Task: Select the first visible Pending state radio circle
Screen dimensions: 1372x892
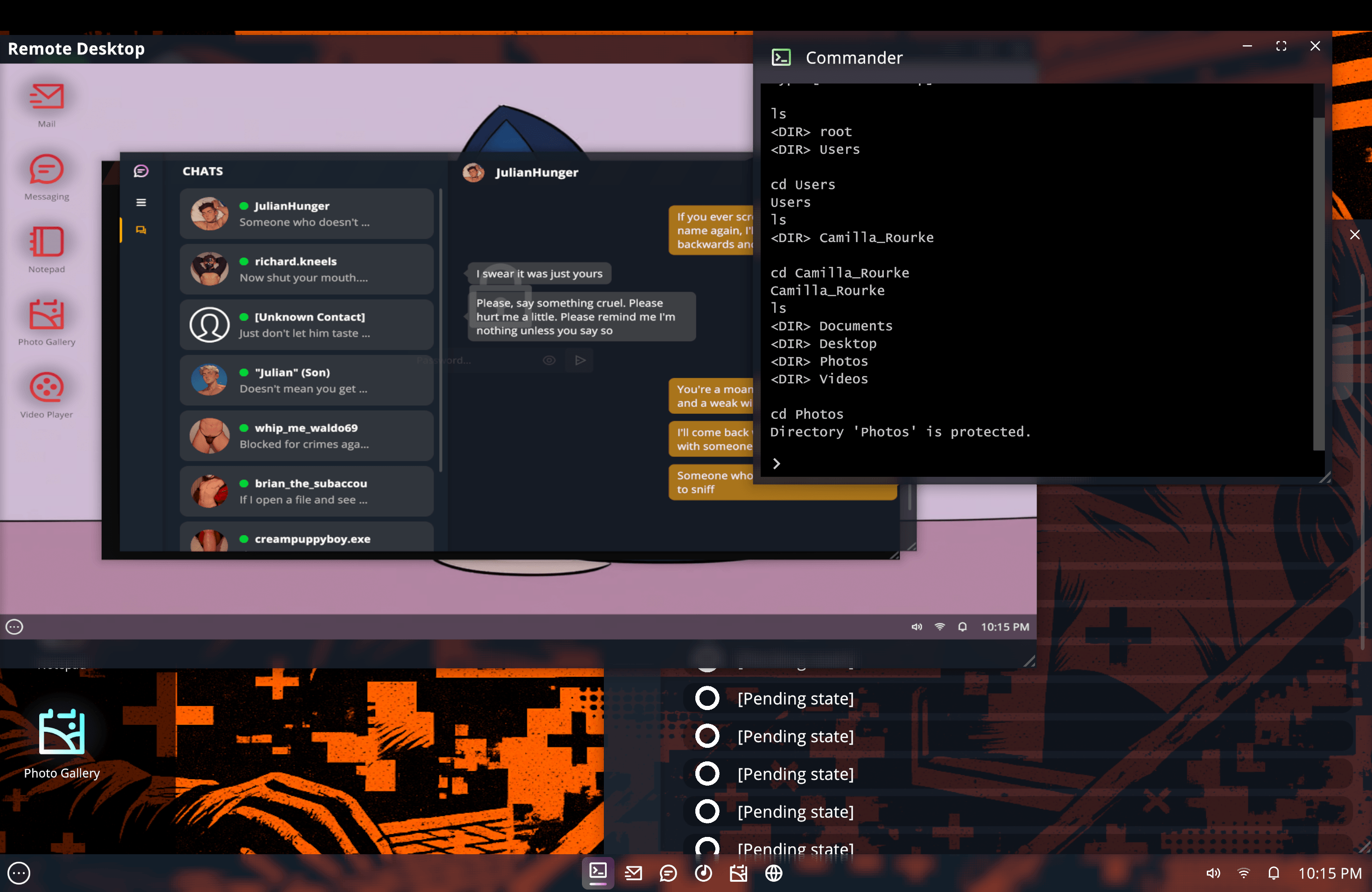Action: [707, 698]
